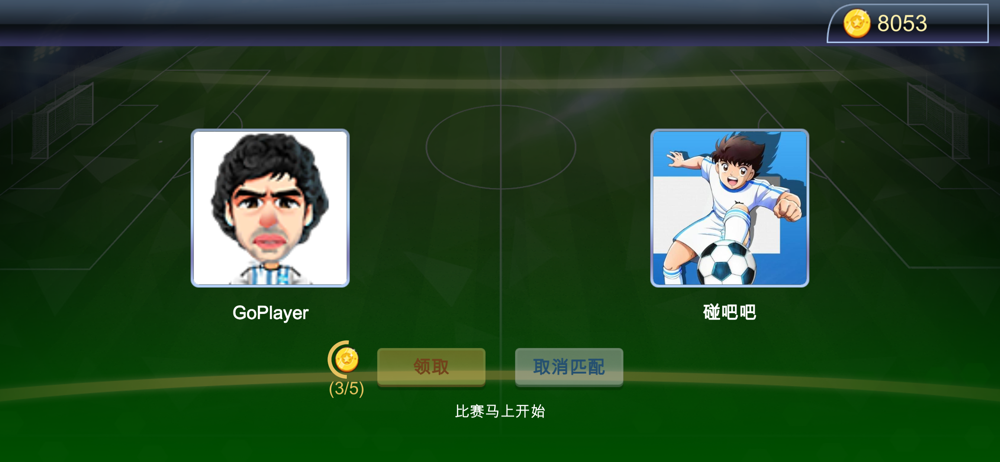The height and width of the screenshot is (462, 1000).
Task: Click the right goal net
Action: tap(938, 121)
